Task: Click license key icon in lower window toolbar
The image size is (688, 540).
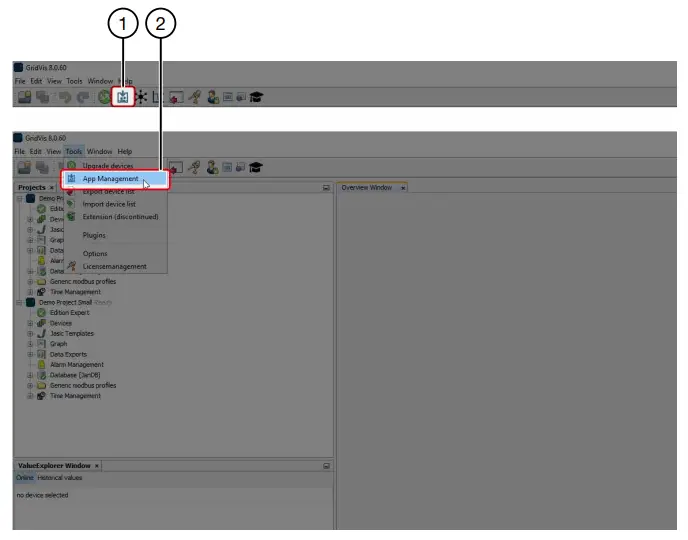Action: pos(194,167)
